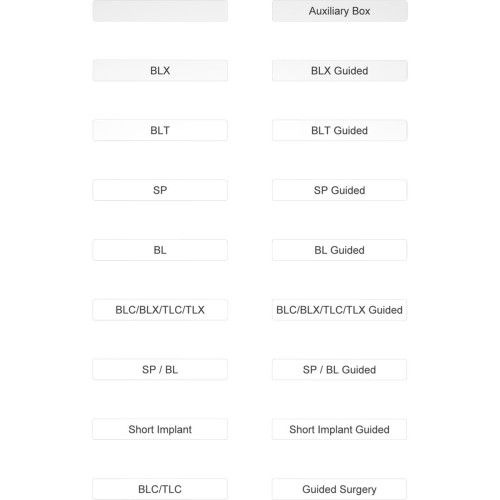Click the blank unlabeled top-left button
The width and height of the screenshot is (500, 500).
(x=160, y=11)
